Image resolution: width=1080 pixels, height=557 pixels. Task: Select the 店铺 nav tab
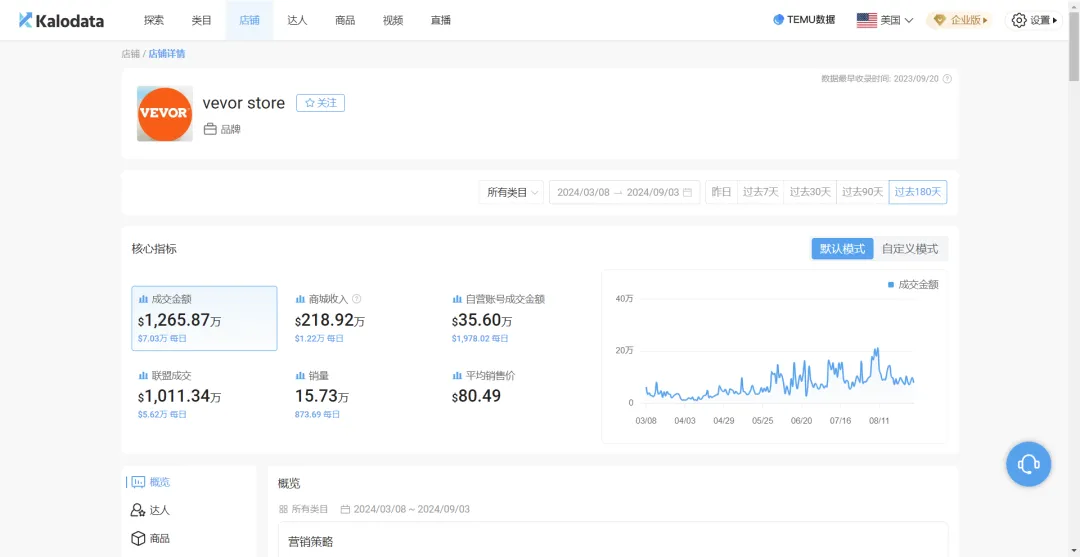[x=249, y=20]
